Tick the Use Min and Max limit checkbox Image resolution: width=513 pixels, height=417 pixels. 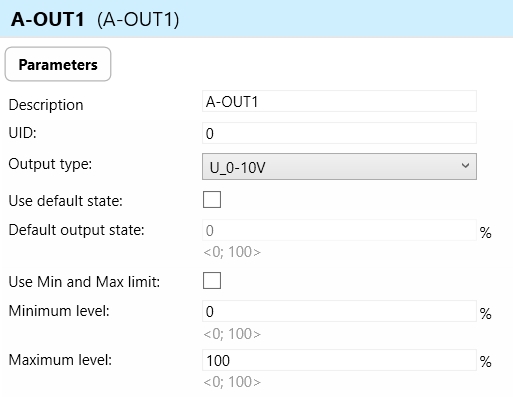212,281
